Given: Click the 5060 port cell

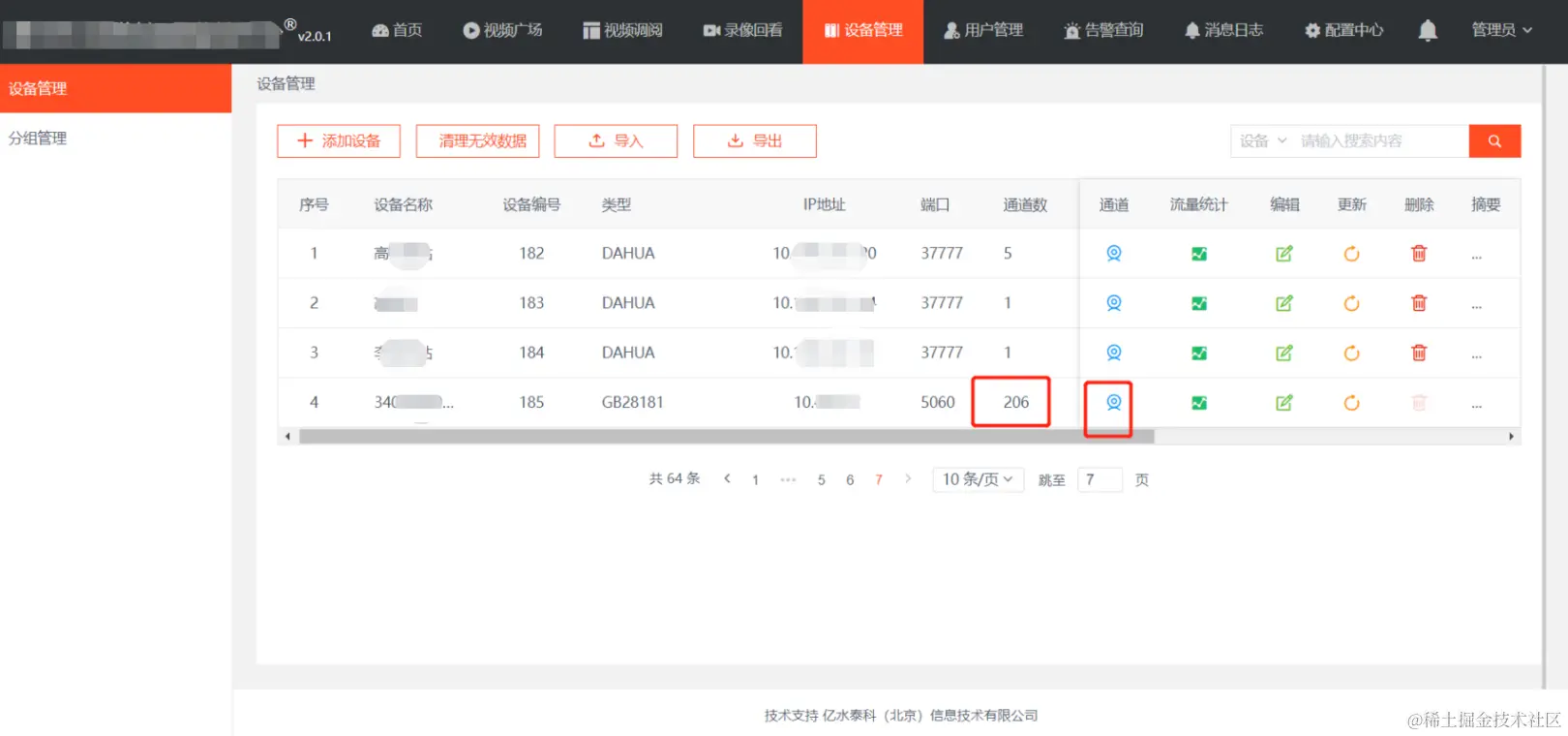Looking at the screenshot, I should (938, 402).
